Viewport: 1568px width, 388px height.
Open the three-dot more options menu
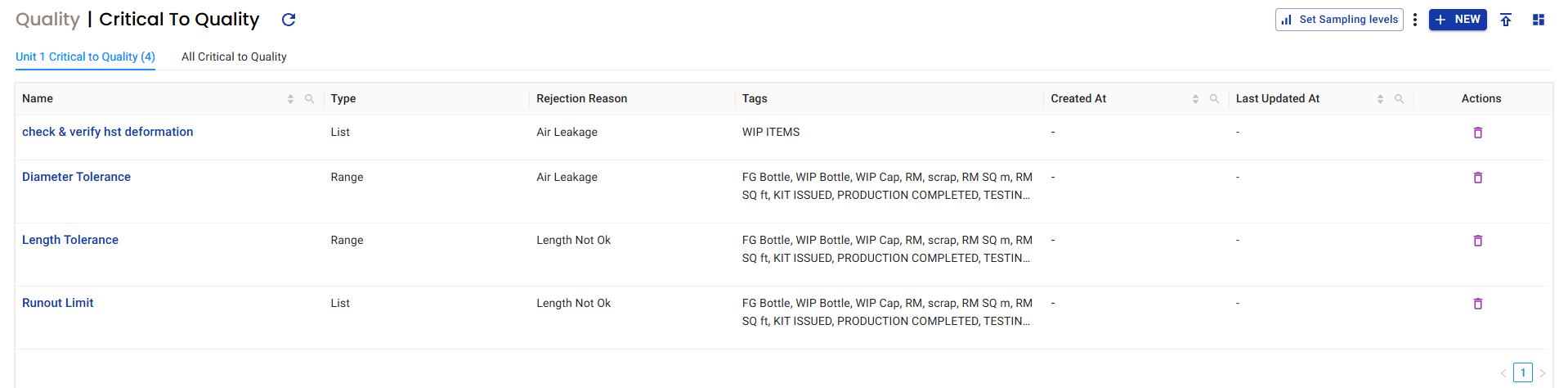click(x=1415, y=20)
